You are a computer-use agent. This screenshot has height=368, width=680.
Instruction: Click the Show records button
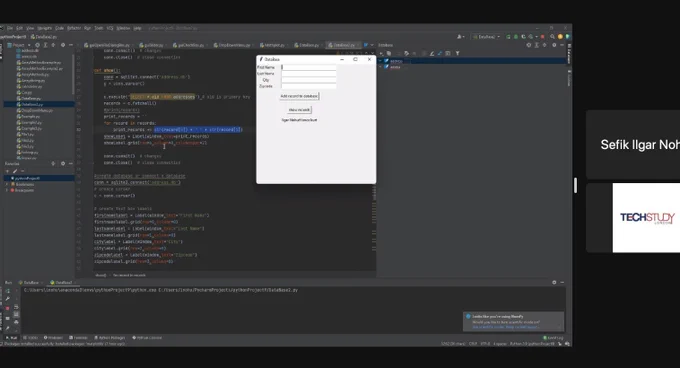point(299,110)
